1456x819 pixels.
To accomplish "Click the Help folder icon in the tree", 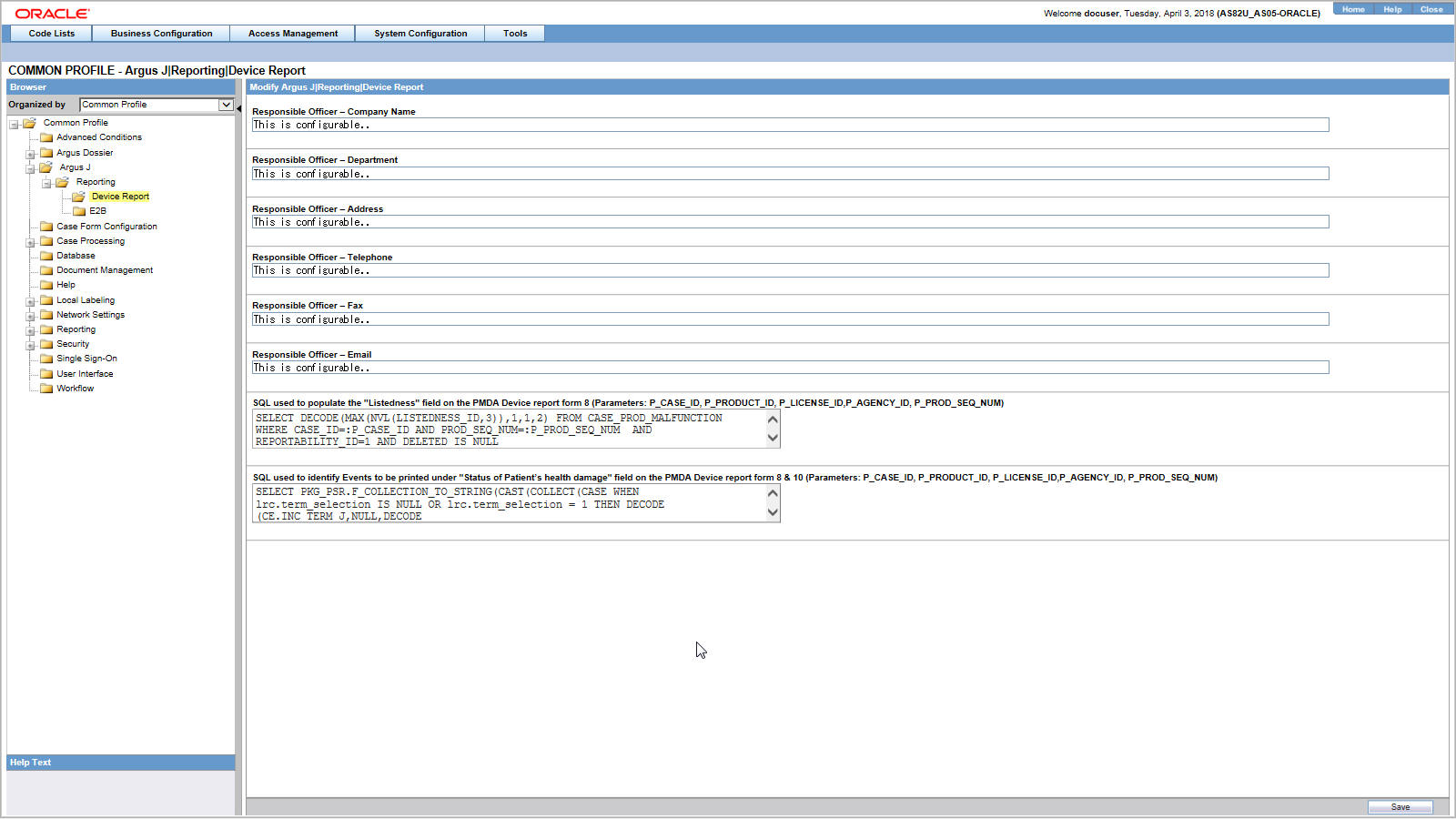I will tap(46, 285).
